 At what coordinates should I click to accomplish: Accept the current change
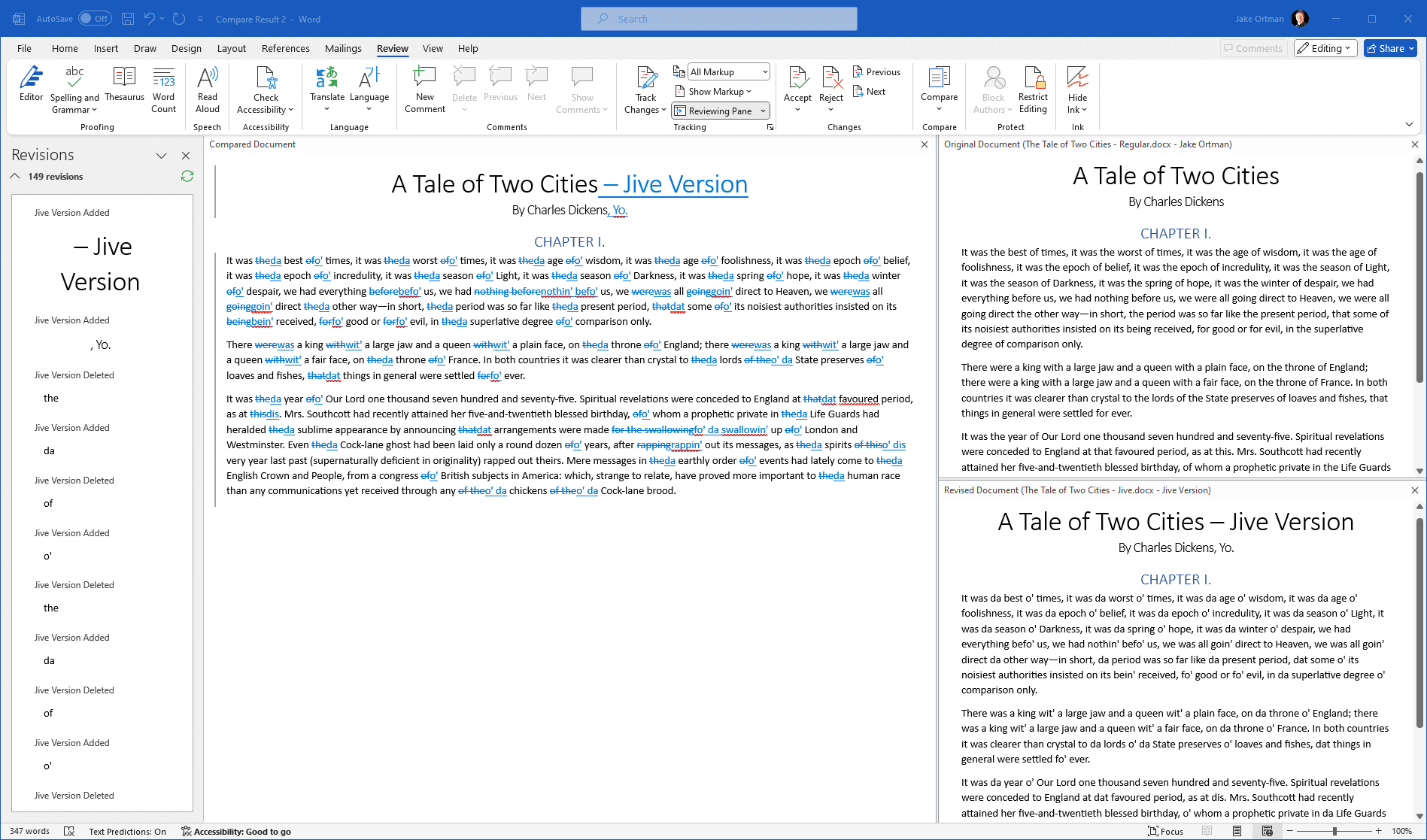[x=797, y=83]
